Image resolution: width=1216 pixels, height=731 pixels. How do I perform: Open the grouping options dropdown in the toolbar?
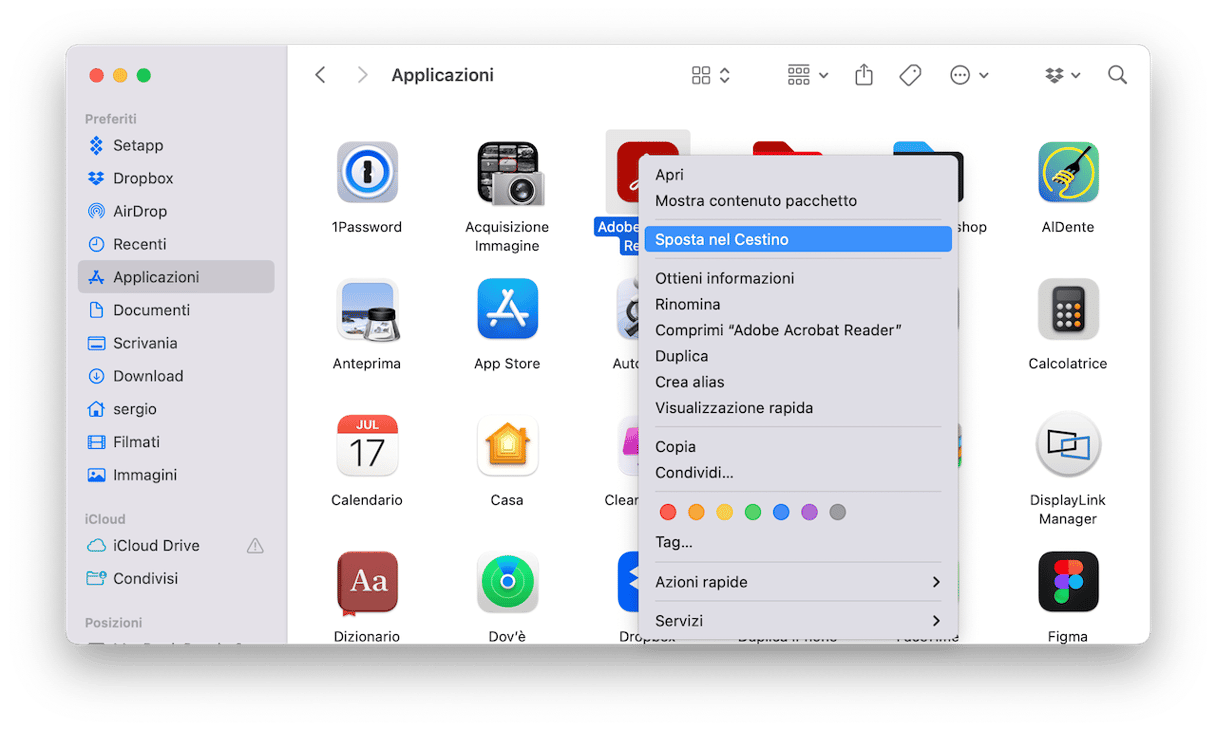pyautogui.click(x=808, y=75)
